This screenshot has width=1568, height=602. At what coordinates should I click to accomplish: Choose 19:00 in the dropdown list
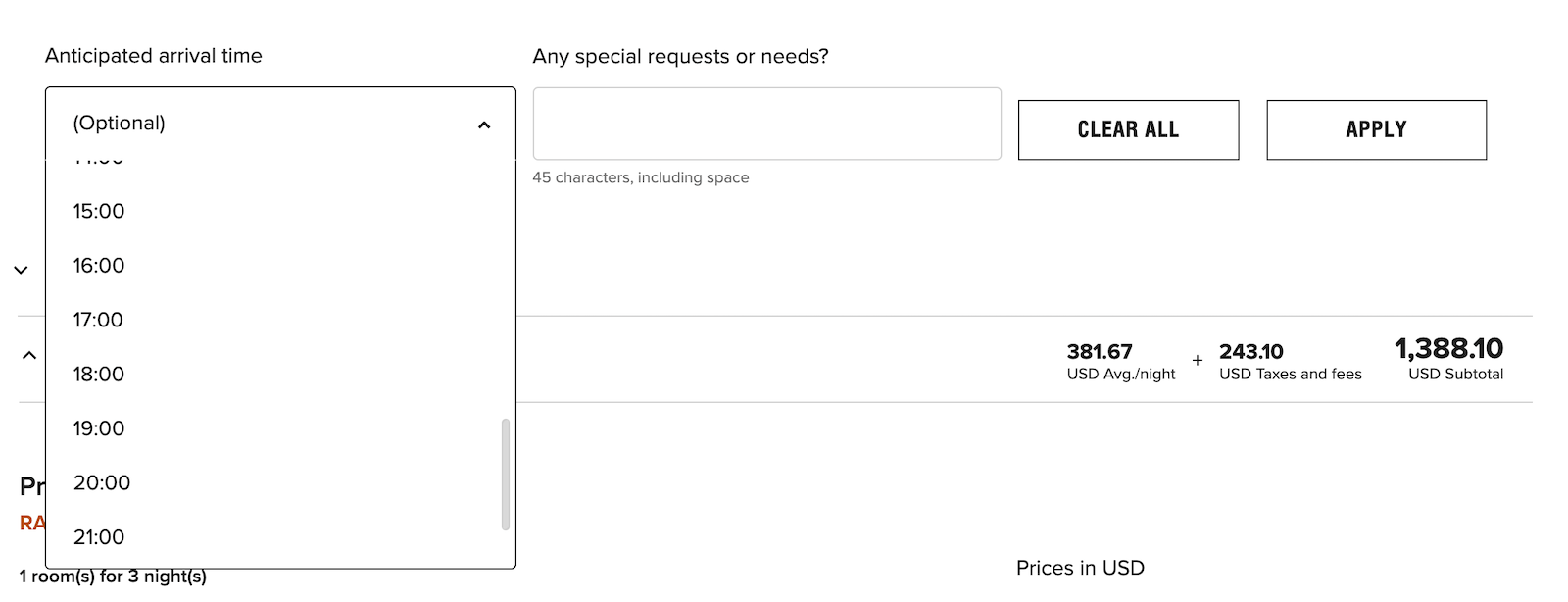(99, 428)
